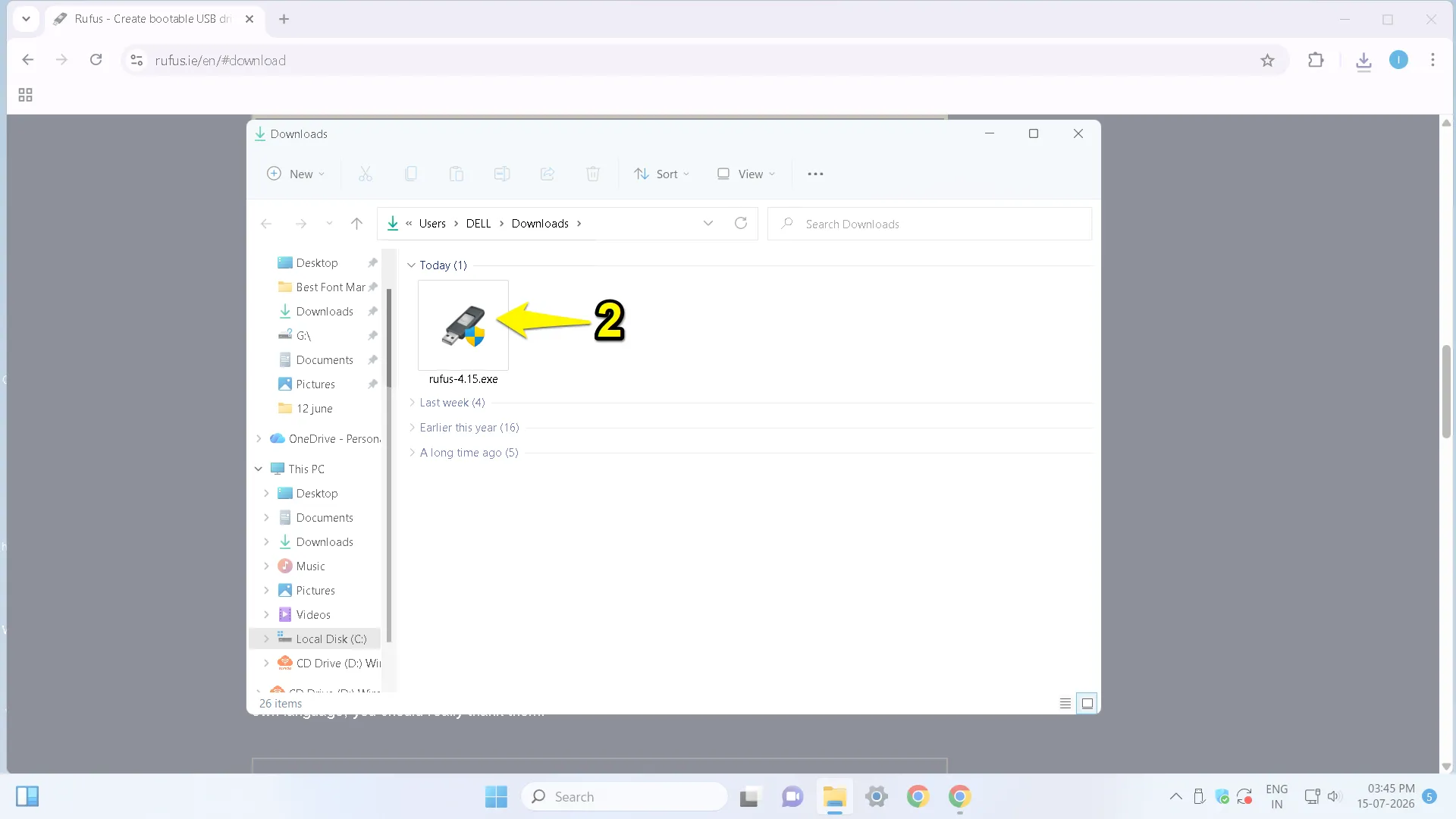Viewport: 1456px width, 819px height.
Task: Open a new Chrome tab
Action: pos(284,19)
